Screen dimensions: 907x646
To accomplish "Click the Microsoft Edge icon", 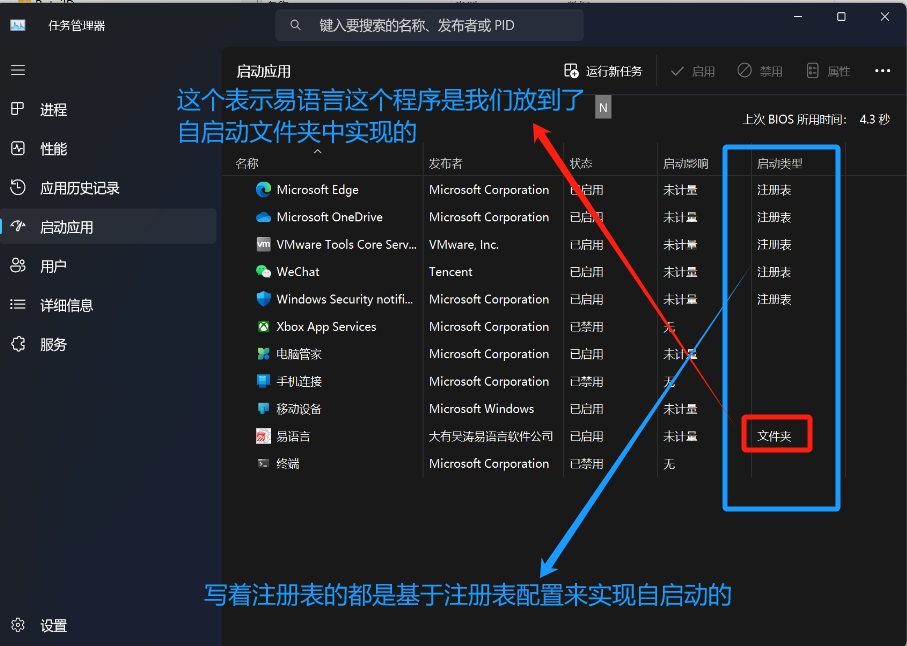I will 263,189.
